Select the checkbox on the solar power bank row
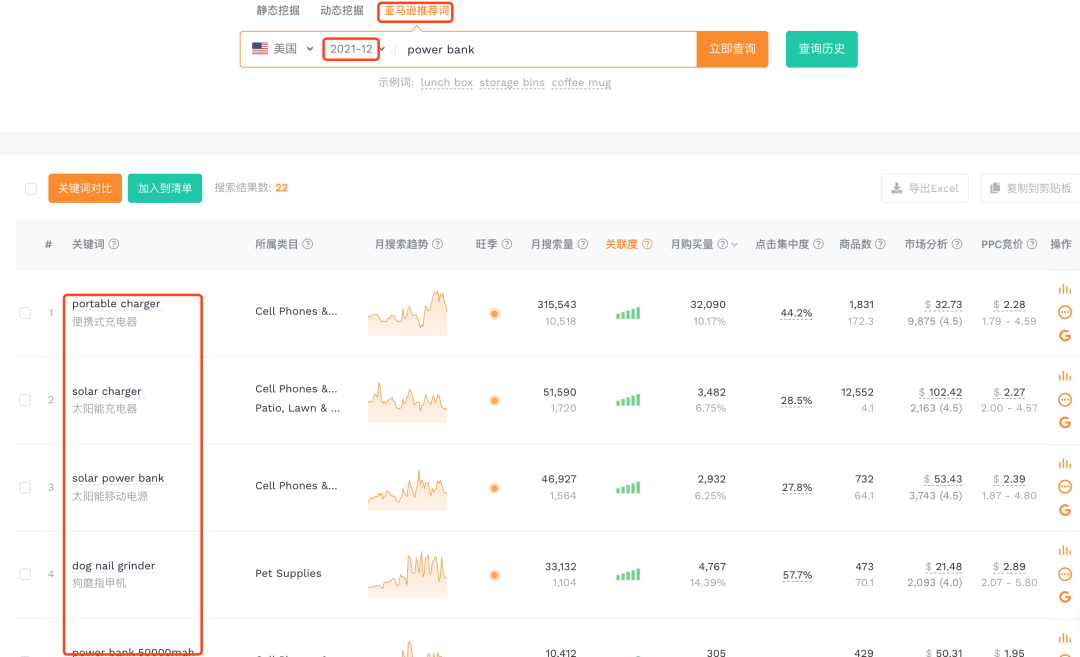This screenshot has height=657, width=1080. [x=25, y=487]
